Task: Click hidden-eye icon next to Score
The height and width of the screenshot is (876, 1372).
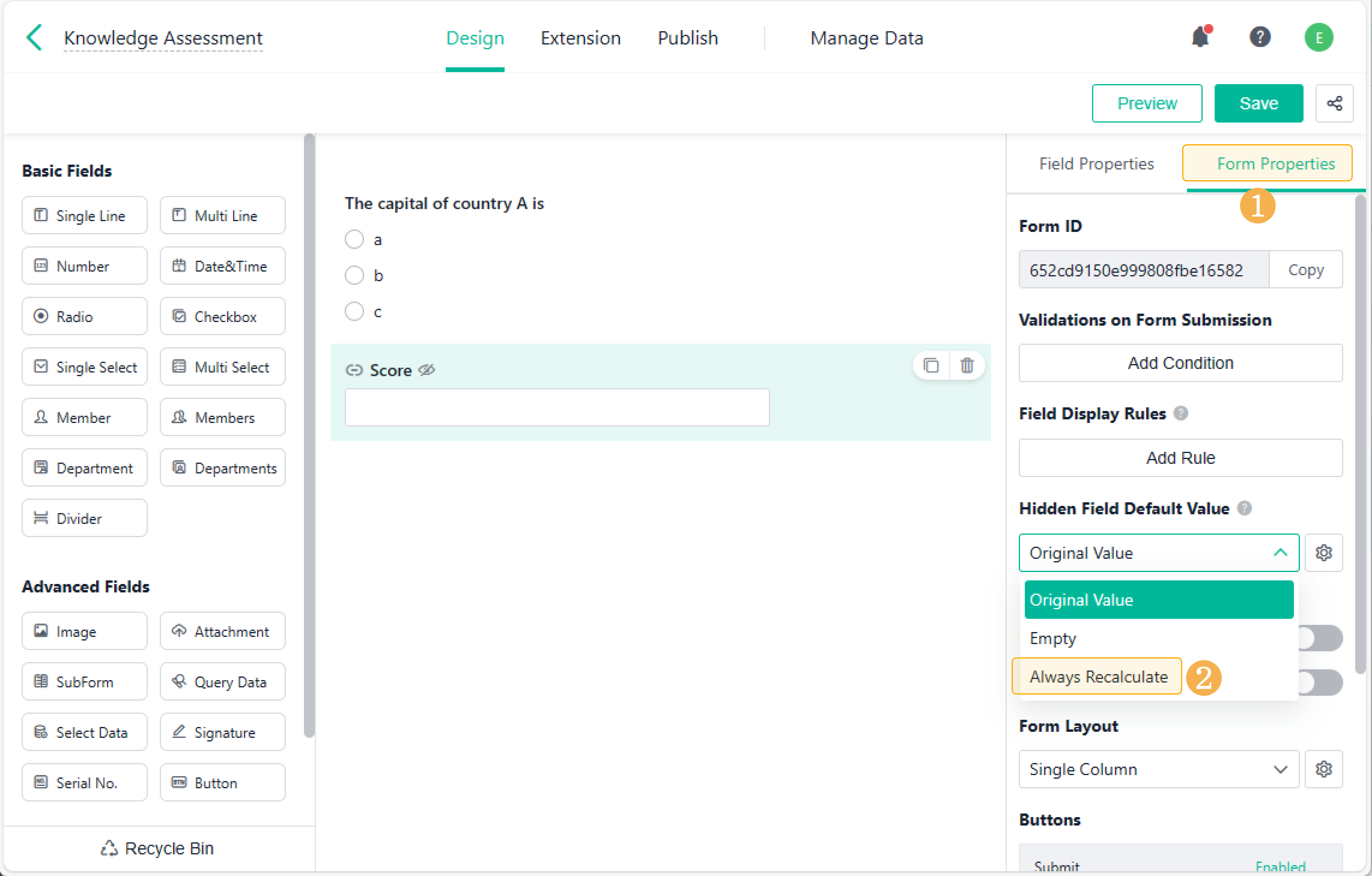Action: click(x=427, y=370)
